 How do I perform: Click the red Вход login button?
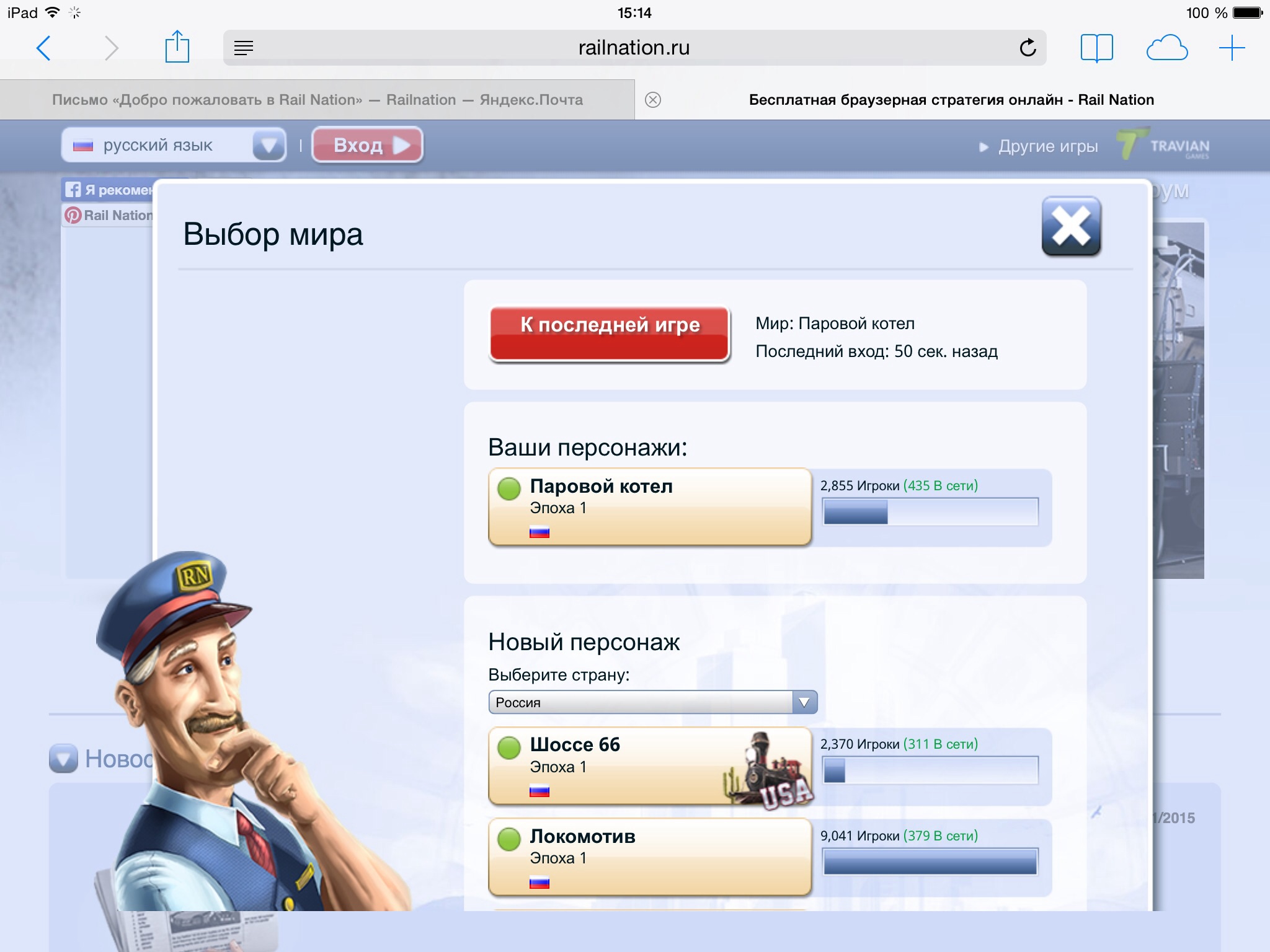point(368,145)
